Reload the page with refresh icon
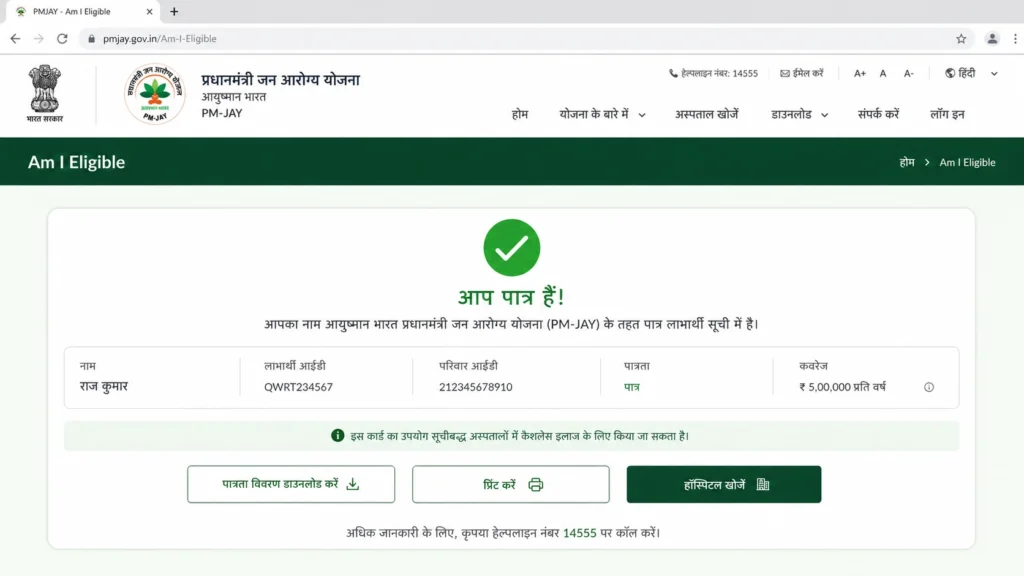Image resolution: width=1024 pixels, height=576 pixels. (62, 39)
